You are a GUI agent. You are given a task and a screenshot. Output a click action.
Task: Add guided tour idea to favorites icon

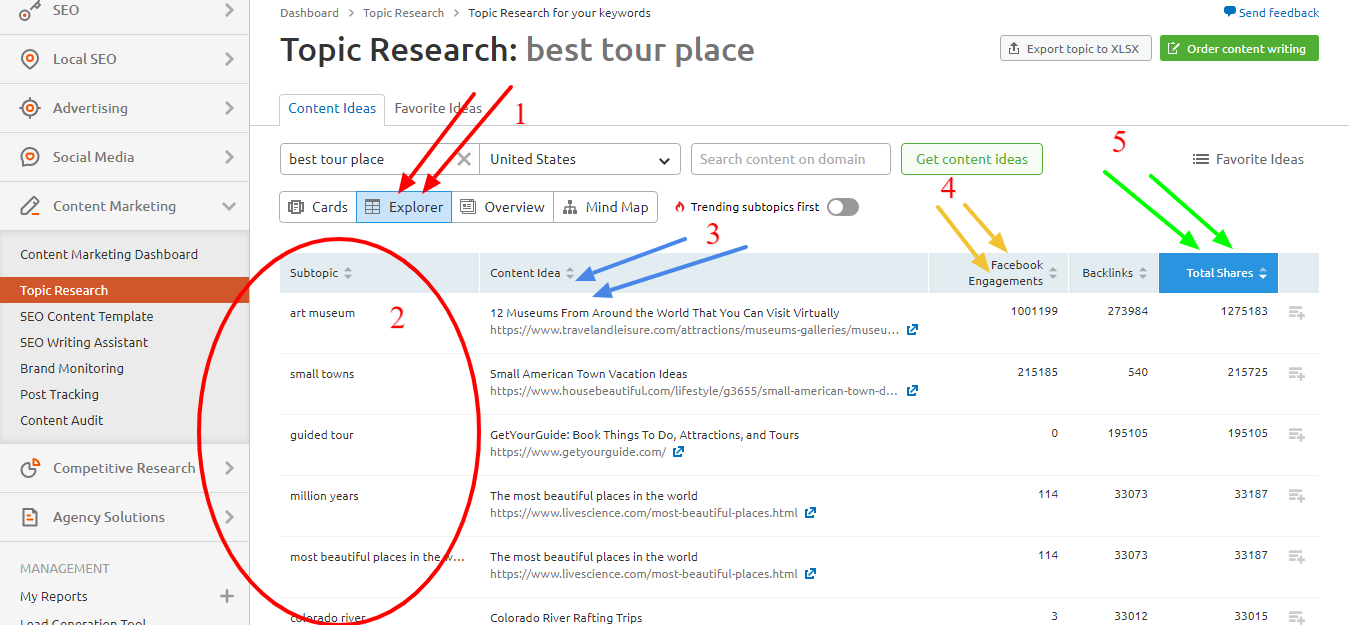click(1297, 435)
